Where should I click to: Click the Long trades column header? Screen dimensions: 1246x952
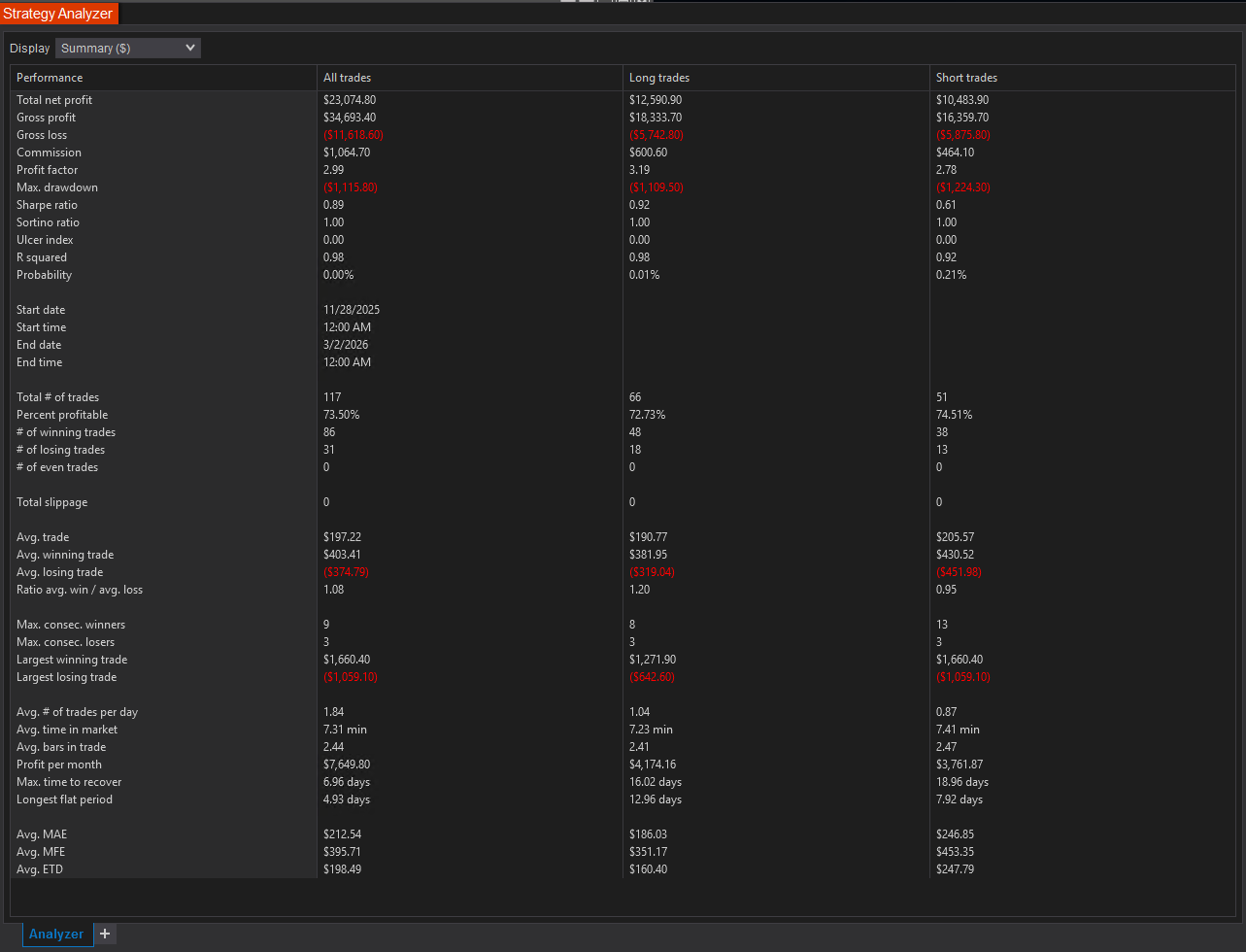(x=659, y=78)
